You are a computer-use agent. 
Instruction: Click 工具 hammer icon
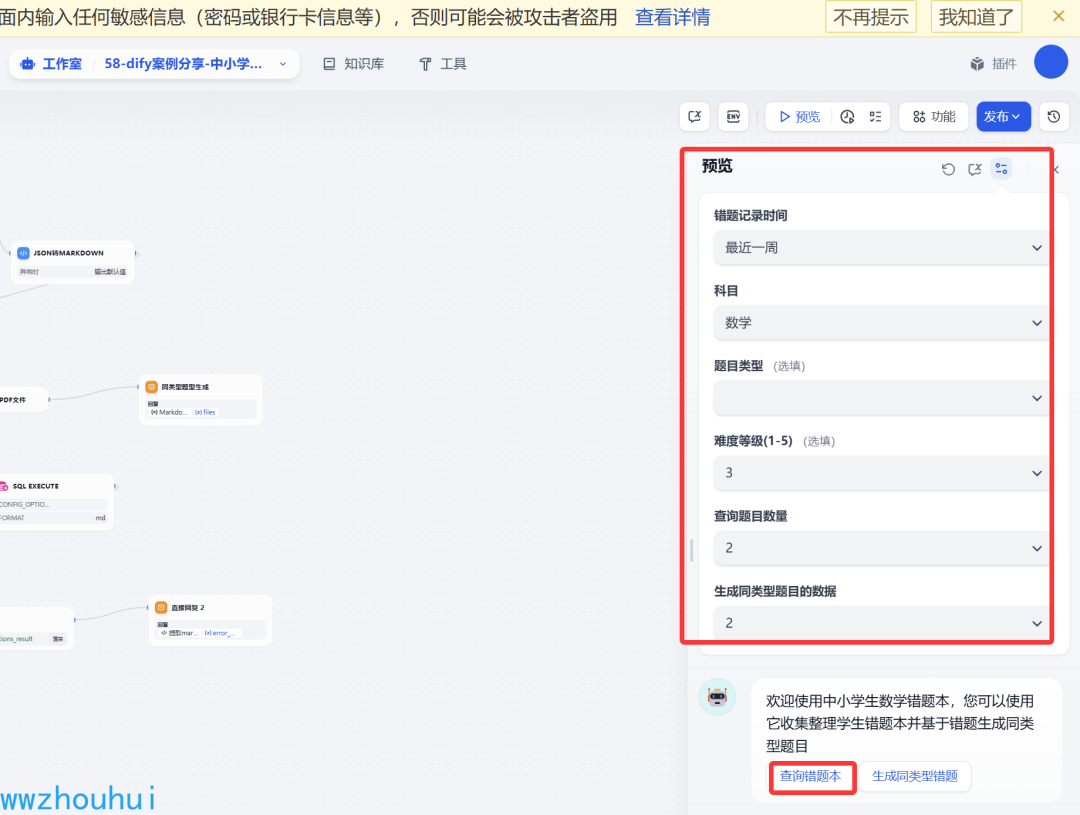425,64
